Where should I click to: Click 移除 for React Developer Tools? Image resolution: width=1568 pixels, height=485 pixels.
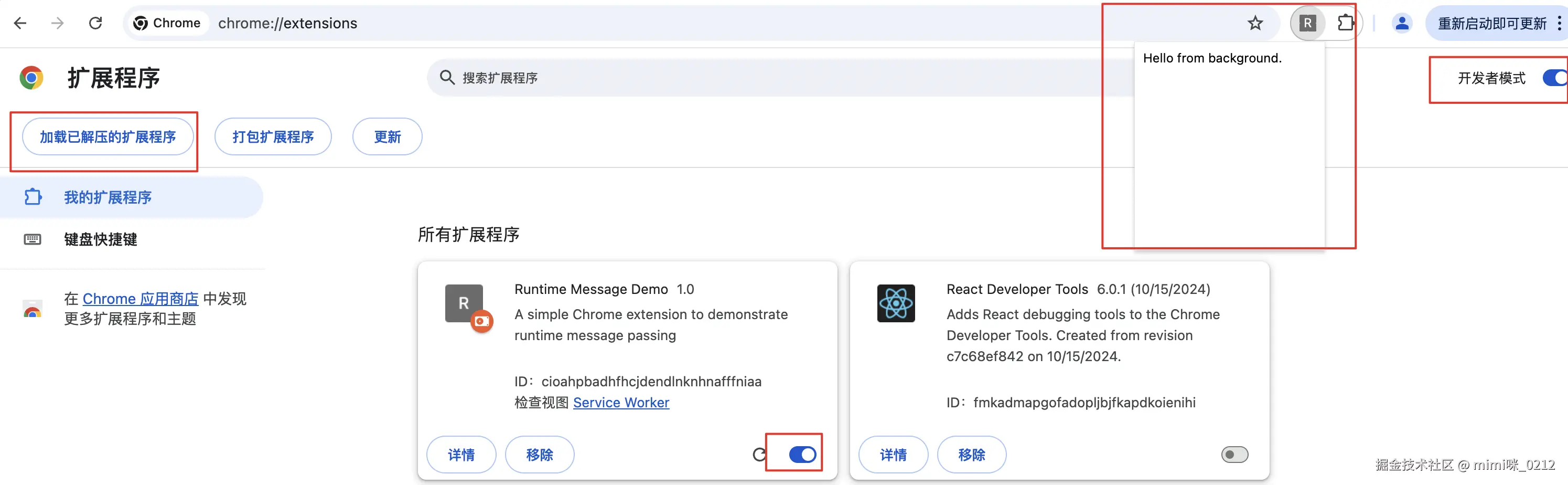pos(971,455)
